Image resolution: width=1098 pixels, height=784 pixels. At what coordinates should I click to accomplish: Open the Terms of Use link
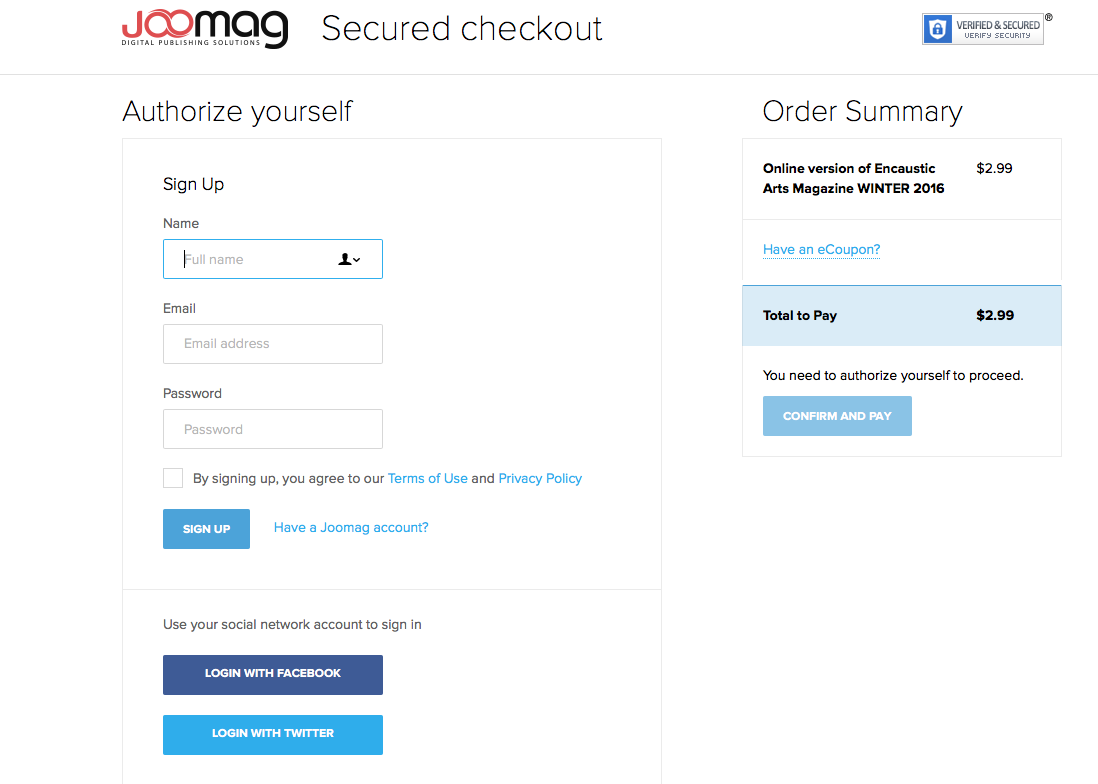(427, 478)
